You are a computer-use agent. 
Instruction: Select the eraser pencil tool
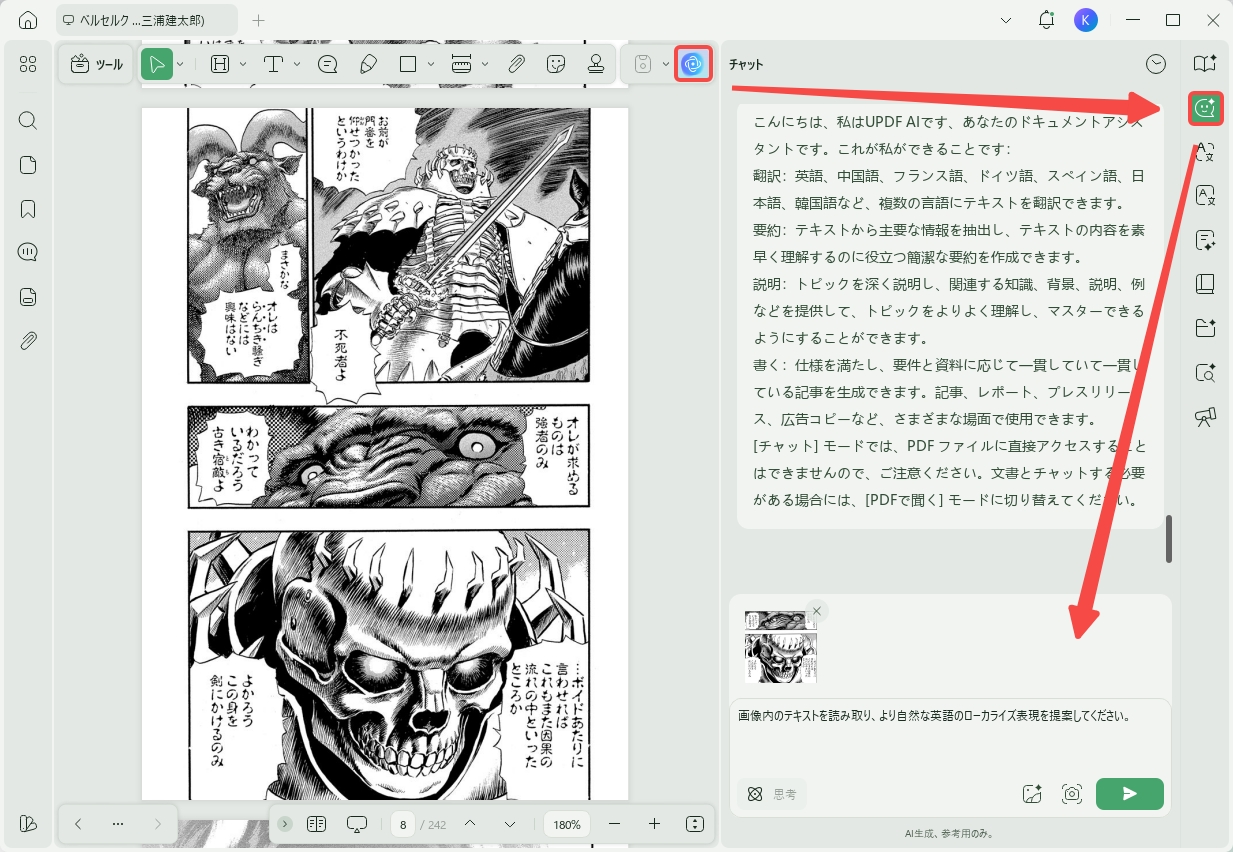tap(367, 64)
